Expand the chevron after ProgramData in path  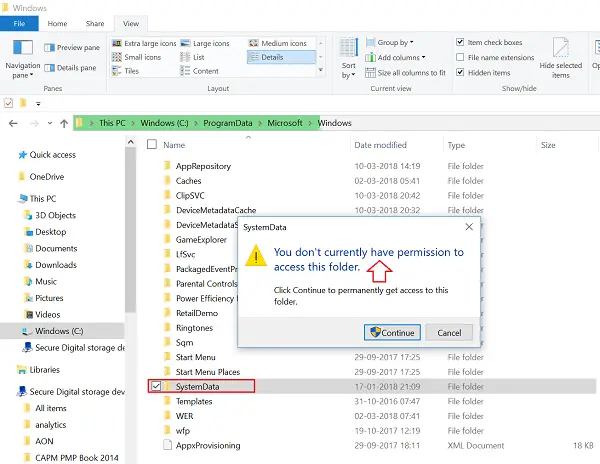pyautogui.click(x=260, y=123)
